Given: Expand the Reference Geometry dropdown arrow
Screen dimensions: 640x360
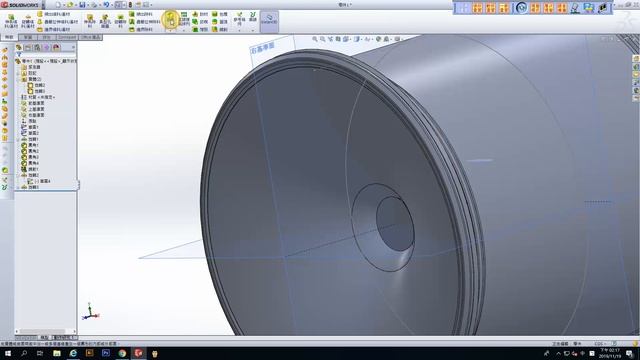Looking at the screenshot, I should pos(239,30).
